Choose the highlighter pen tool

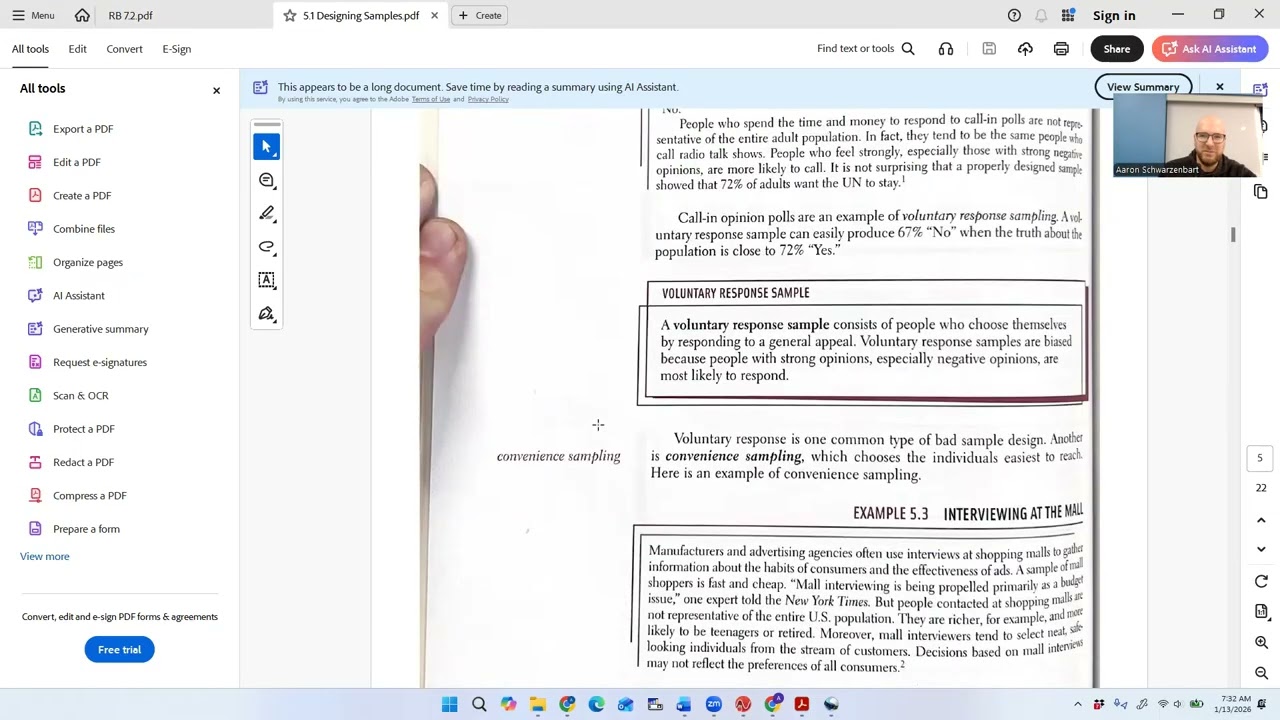pyautogui.click(x=266, y=214)
